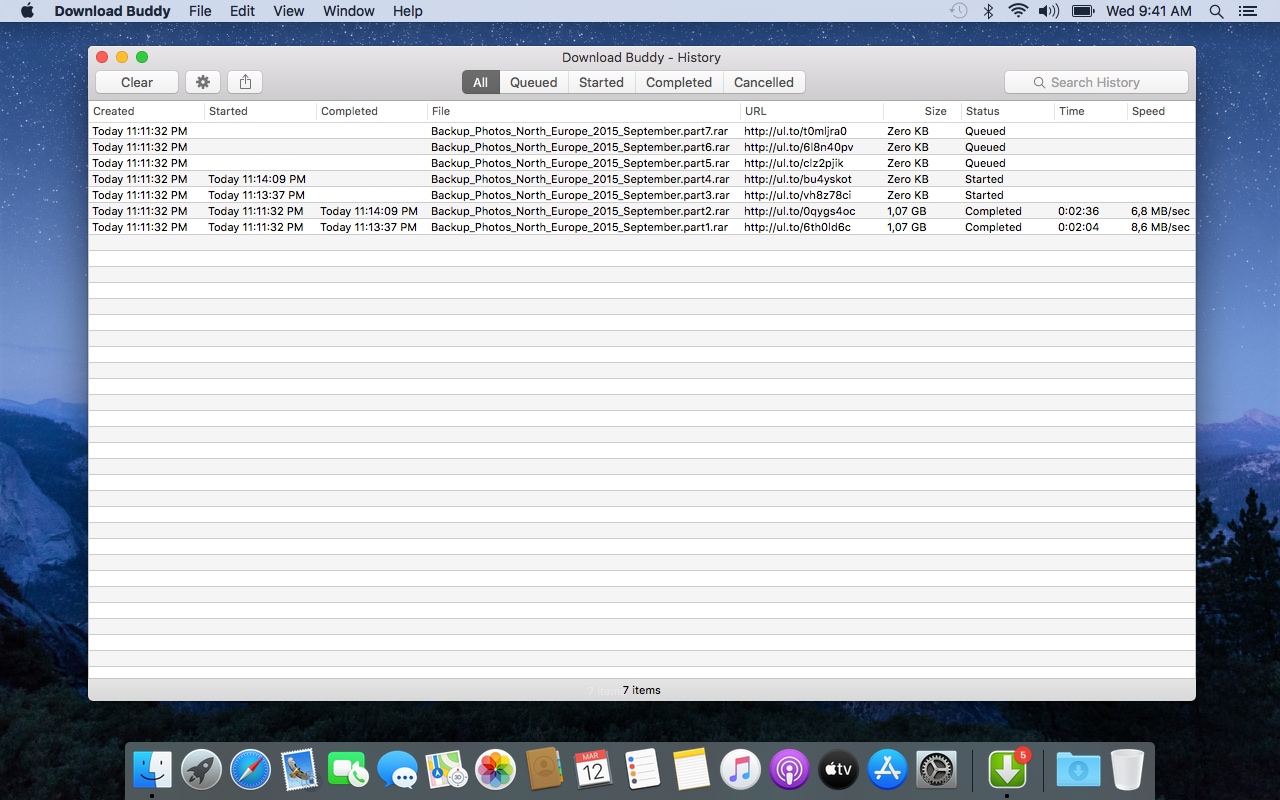Sort by the Started column header

pyautogui.click(x=260, y=111)
